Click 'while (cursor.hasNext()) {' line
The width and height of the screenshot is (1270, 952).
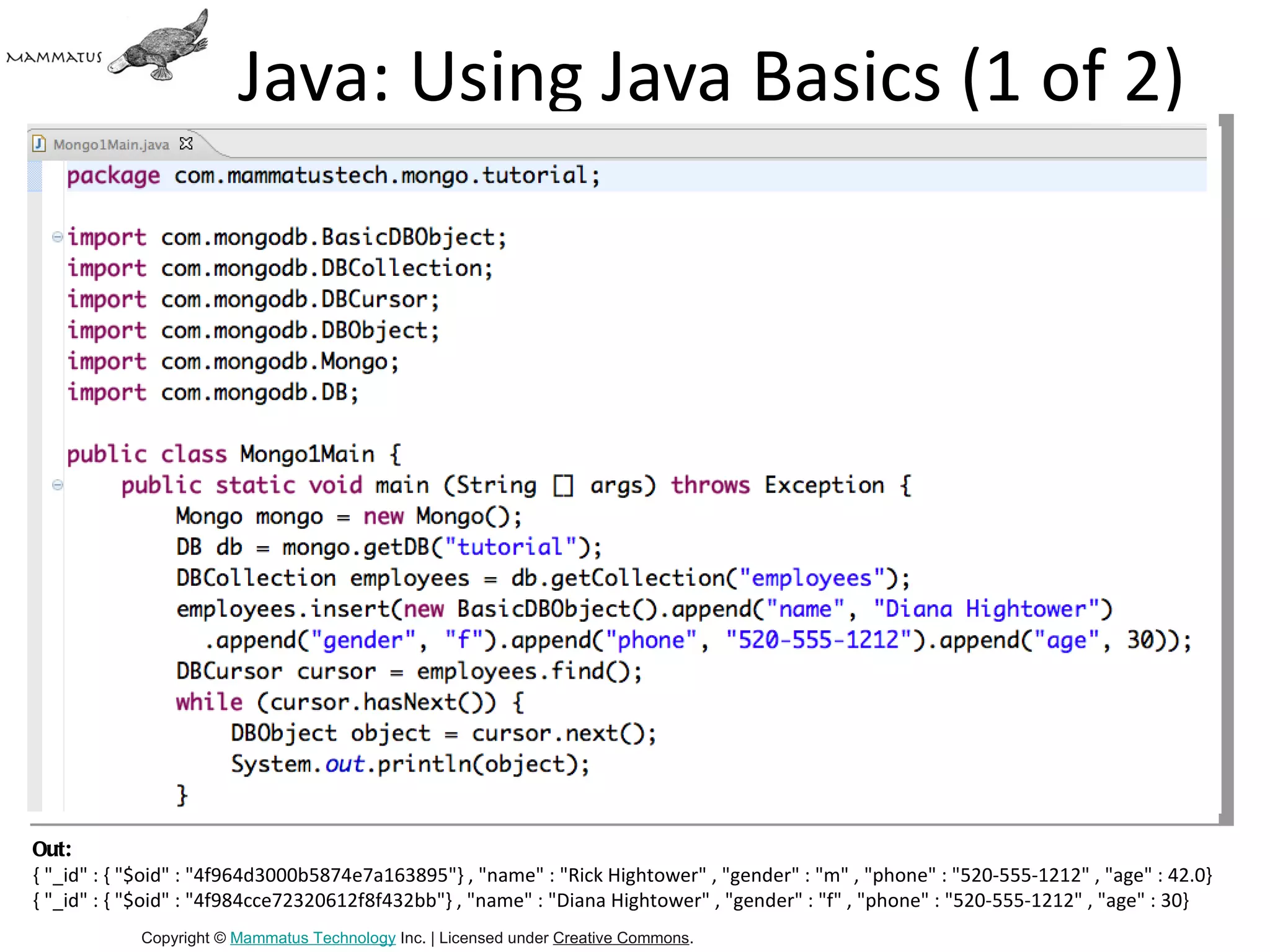350,703
